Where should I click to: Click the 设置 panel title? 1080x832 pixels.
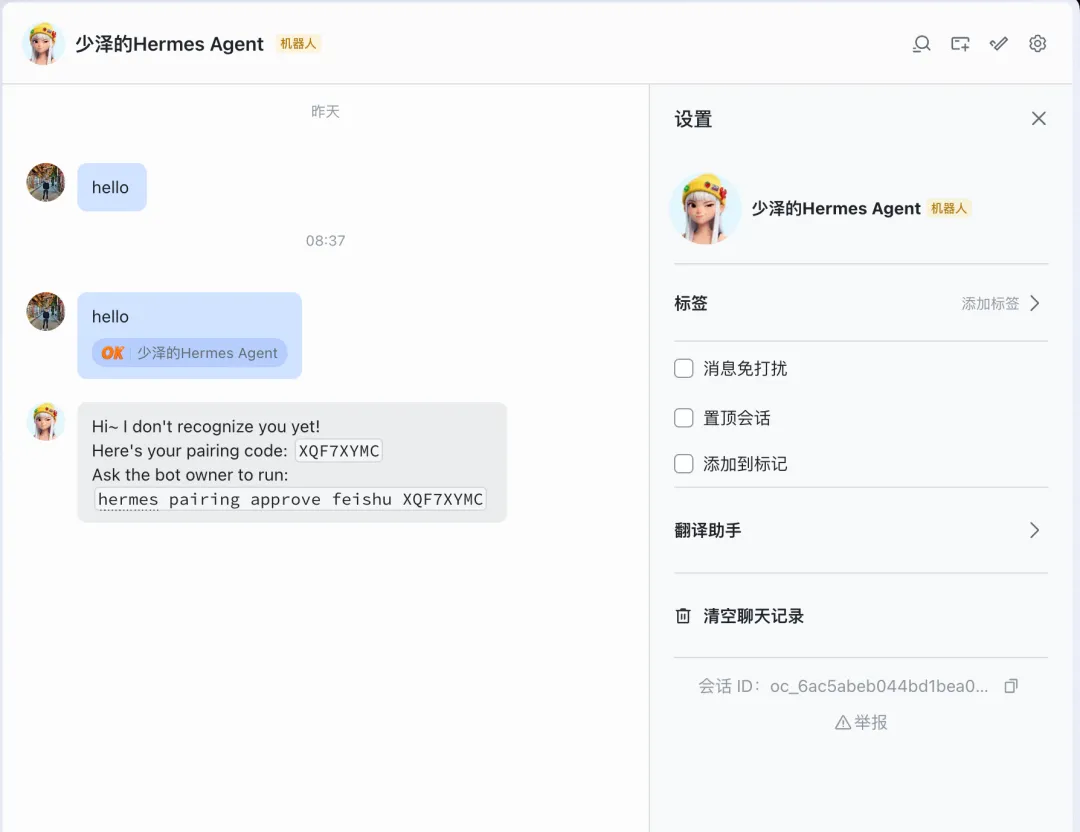(x=693, y=119)
